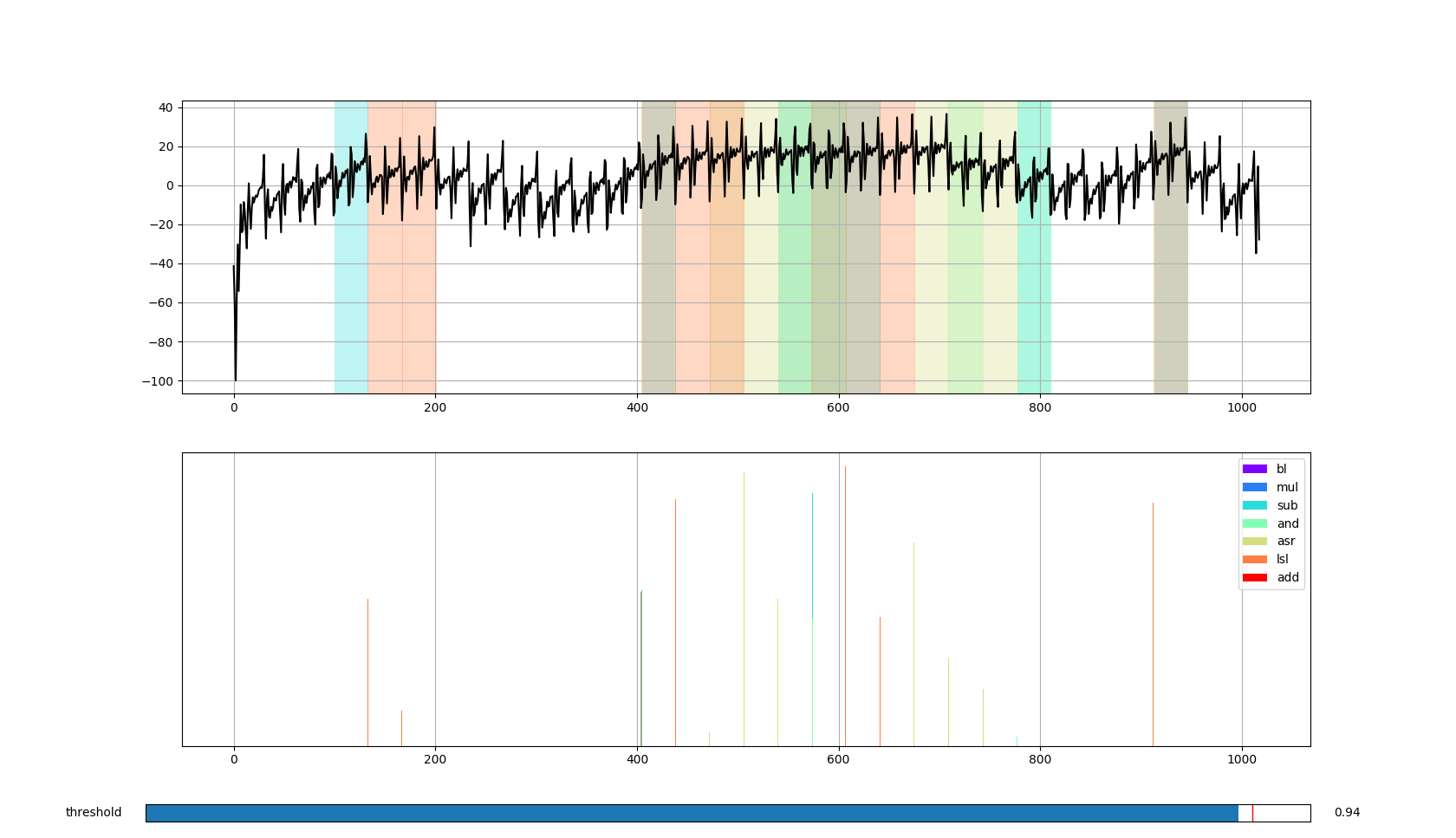This screenshot has width=1456, height=838.
Task: Toggle visibility of the "sub" series via legend
Action: pos(1286,504)
